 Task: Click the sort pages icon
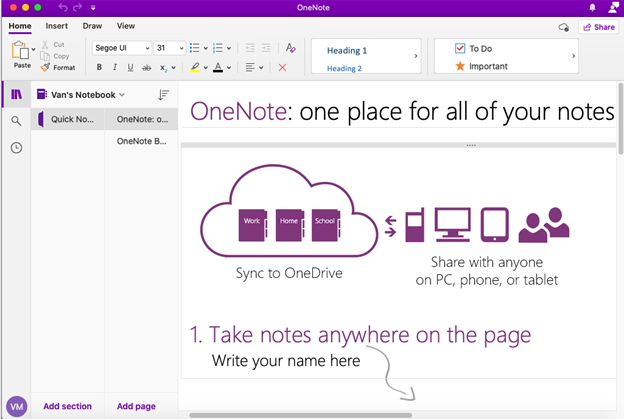pyautogui.click(x=163, y=95)
